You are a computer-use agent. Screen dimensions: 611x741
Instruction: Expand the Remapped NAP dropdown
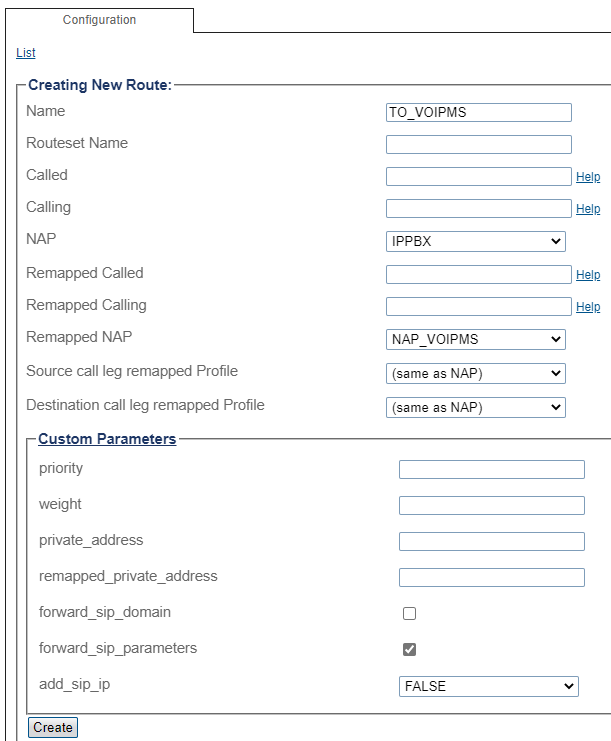[x=475, y=339]
